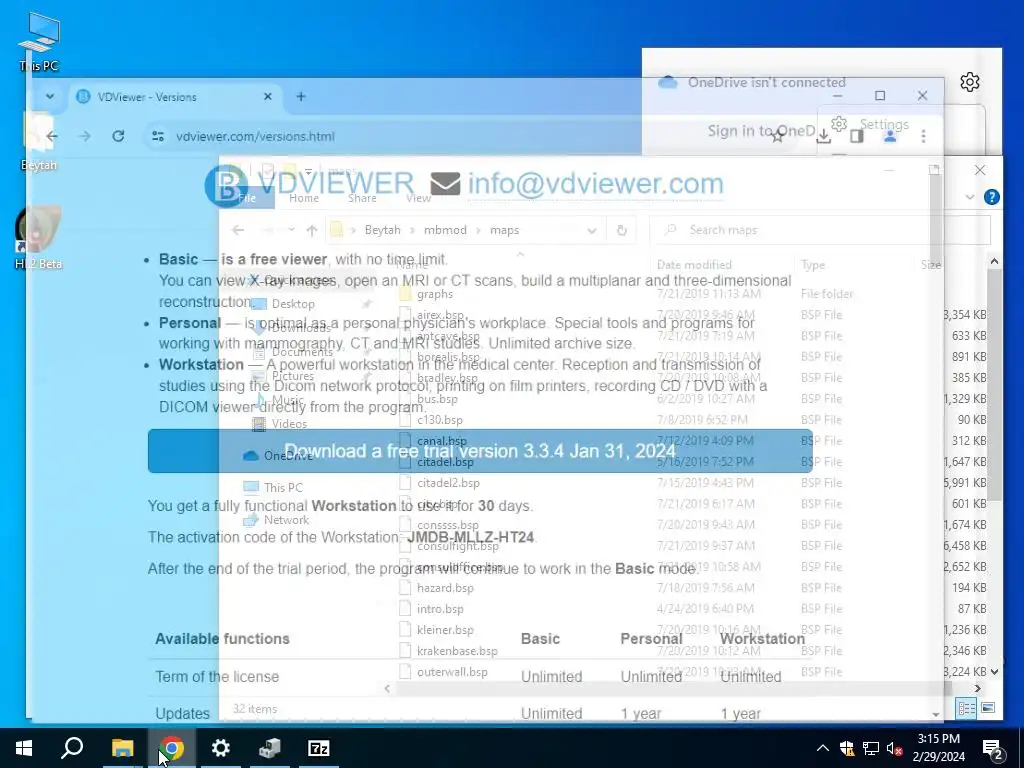Switch to Chrome on the taskbar
The width and height of the screenshot is (1024, 768).
[x=171, y=748]
